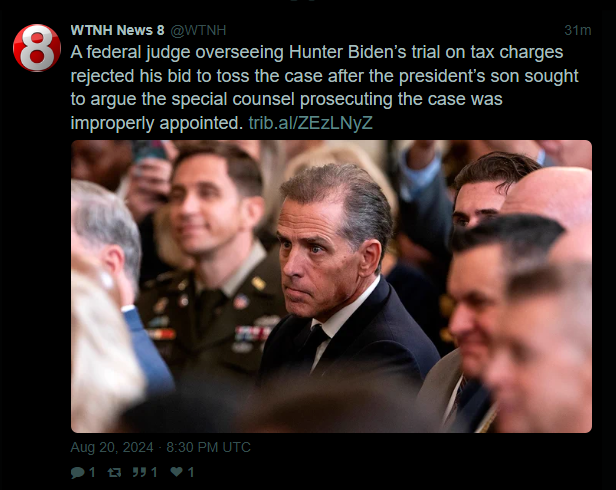Click the 'Hunter Biden's trial' phrase in the tweet
The image size is (616, 490).
(x=348, y=52)
